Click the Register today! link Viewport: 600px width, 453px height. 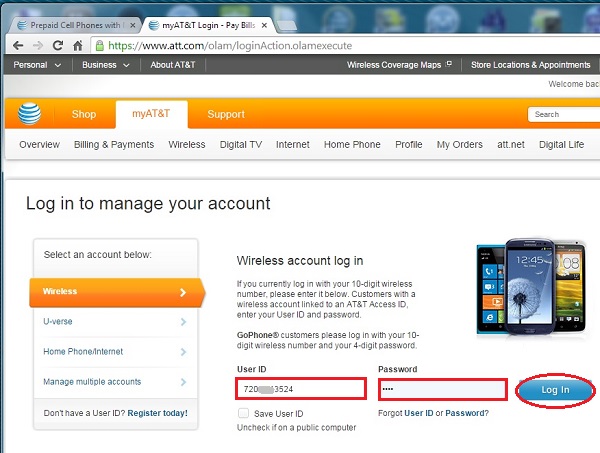157,413
